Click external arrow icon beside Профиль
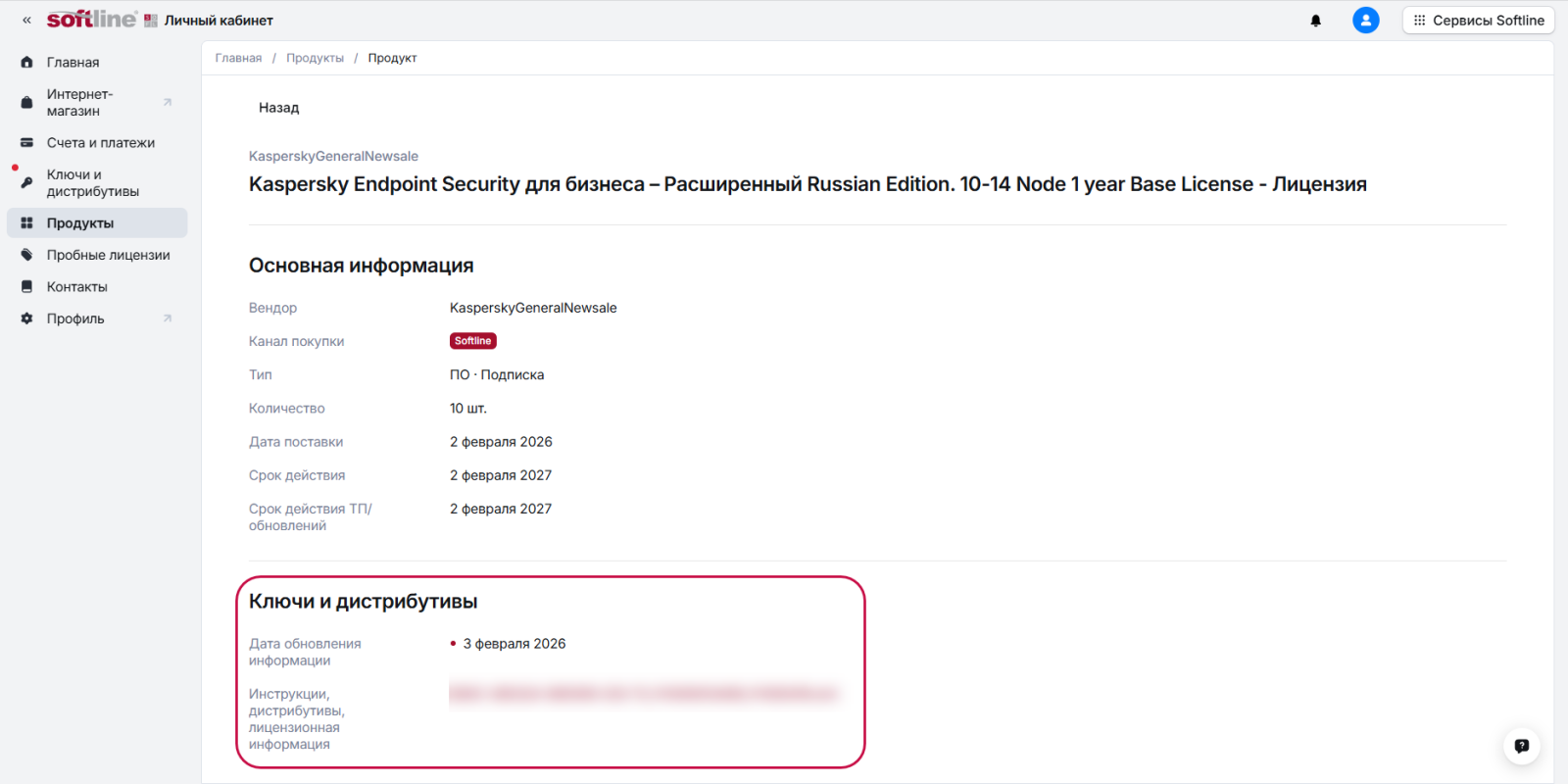 (x=168, y=318)
